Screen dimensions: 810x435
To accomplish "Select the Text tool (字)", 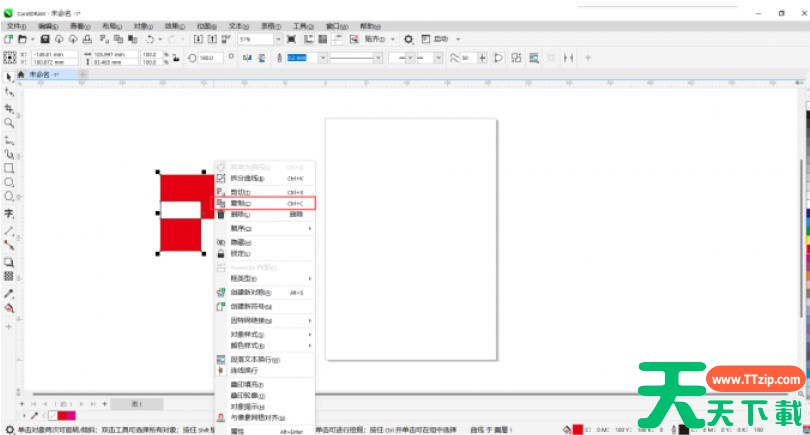I will point(8,213).
